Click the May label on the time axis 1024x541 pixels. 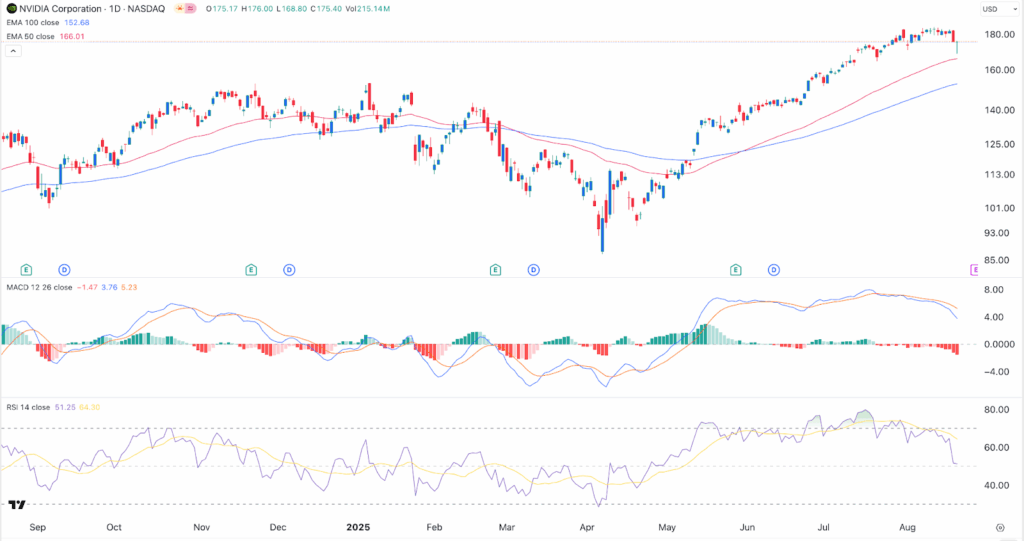pos(667,527)
